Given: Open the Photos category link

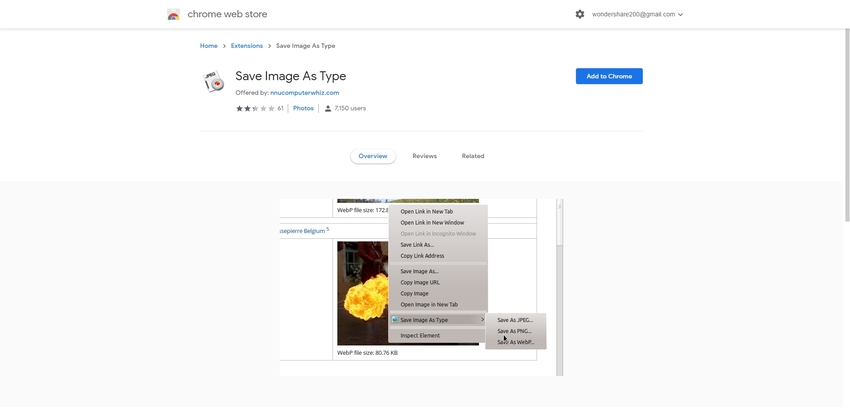Looking at the screenshot, I should point(303,108).
